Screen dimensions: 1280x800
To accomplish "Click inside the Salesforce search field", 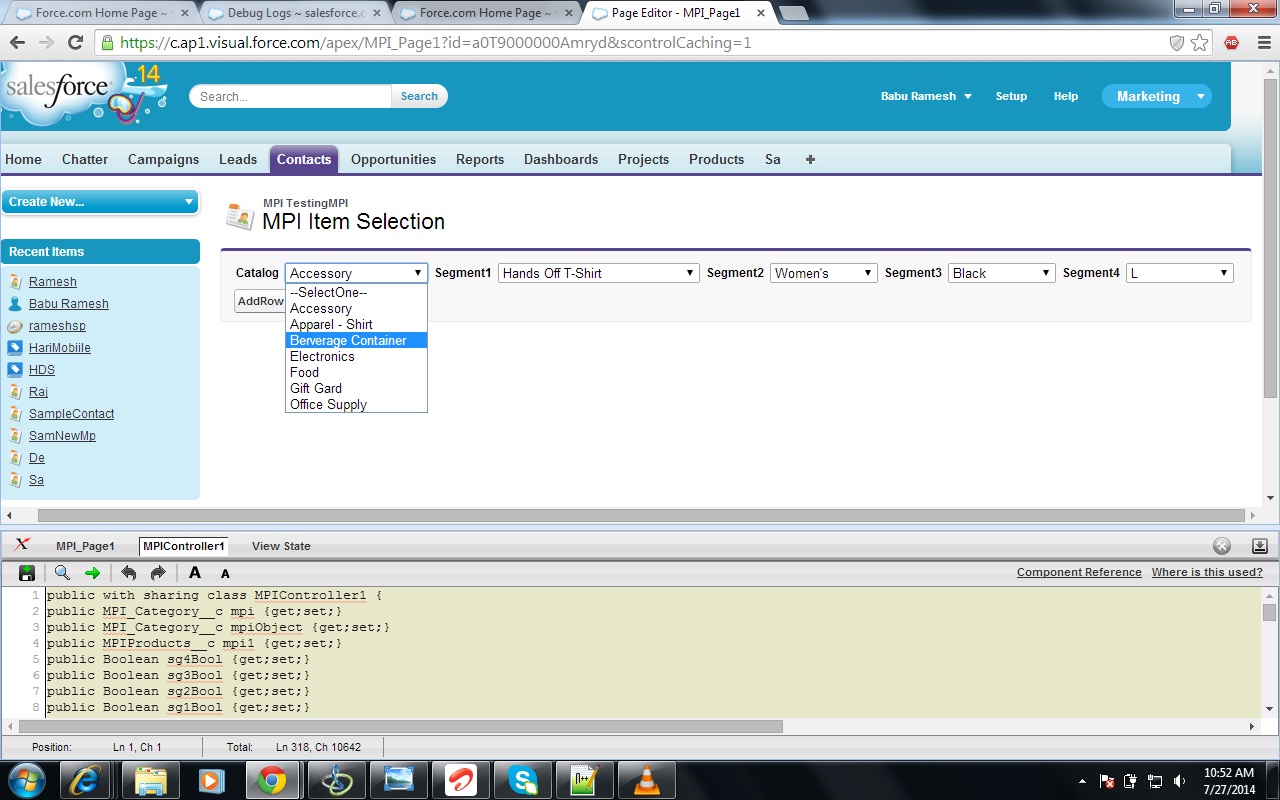I will [290, 96].
